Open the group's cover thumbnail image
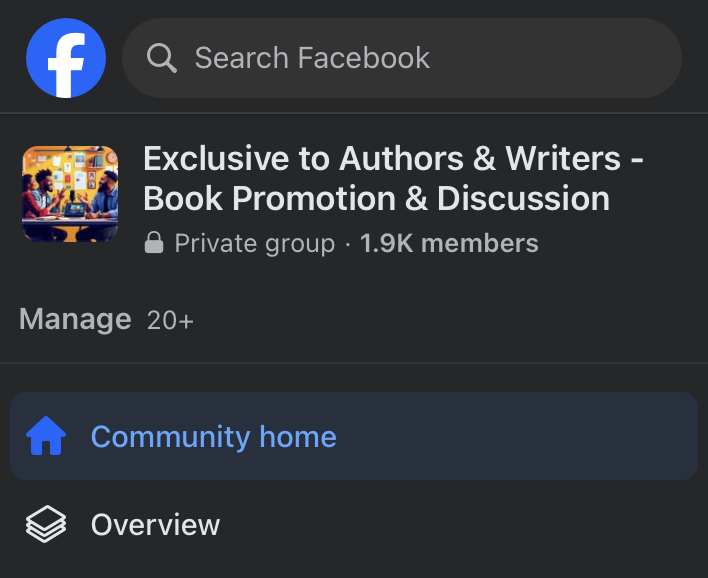The height and width of the screenshot is (578, 708). 70,194
